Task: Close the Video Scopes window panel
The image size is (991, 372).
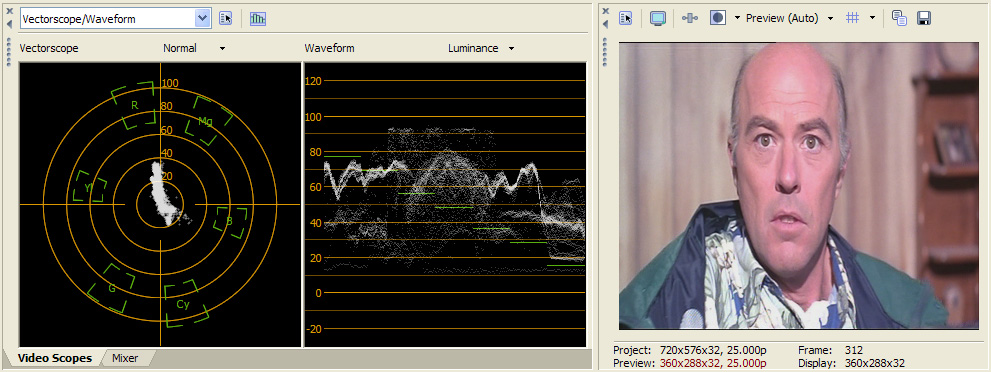Action: click(x=9, y=11)
